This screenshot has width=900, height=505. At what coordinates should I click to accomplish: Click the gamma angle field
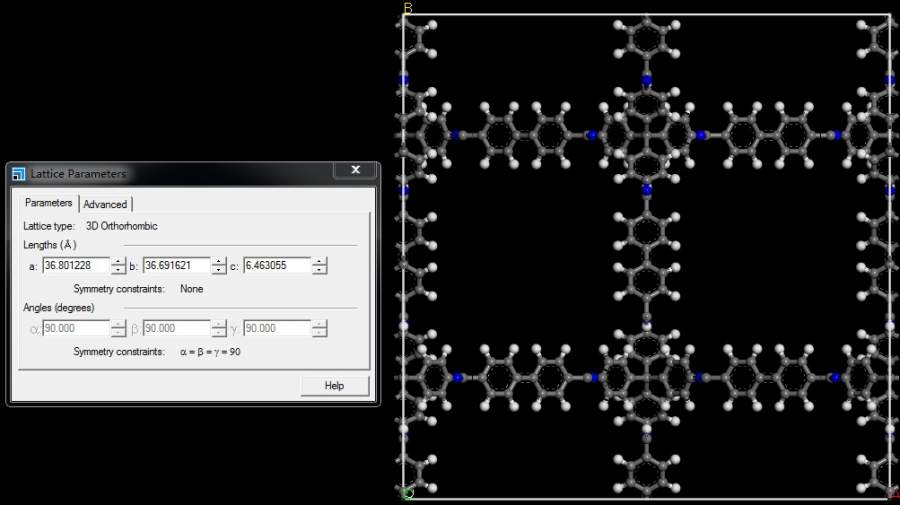point(277,328)
